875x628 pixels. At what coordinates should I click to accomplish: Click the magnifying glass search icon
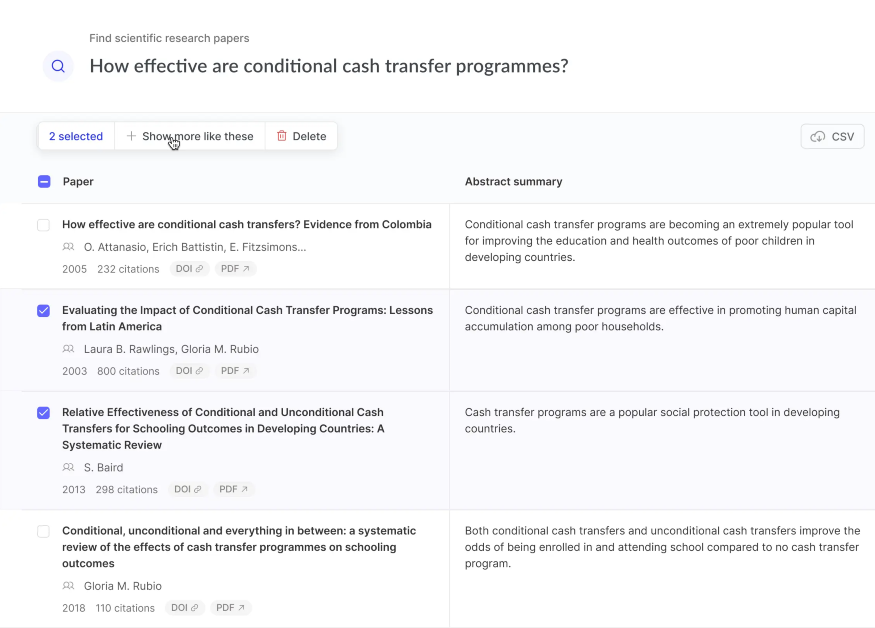pos(58,66)
